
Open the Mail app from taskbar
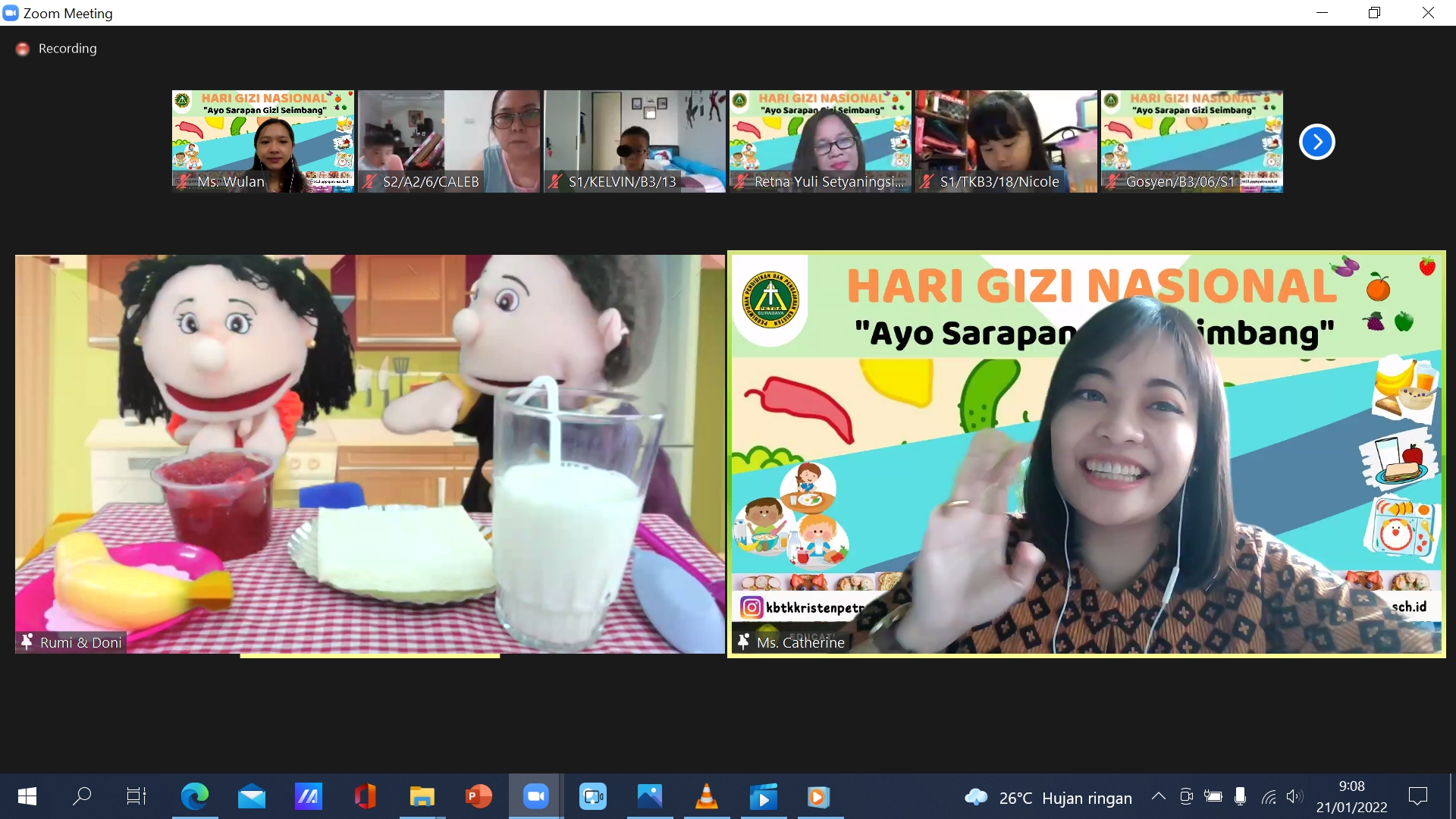point(251,796)
